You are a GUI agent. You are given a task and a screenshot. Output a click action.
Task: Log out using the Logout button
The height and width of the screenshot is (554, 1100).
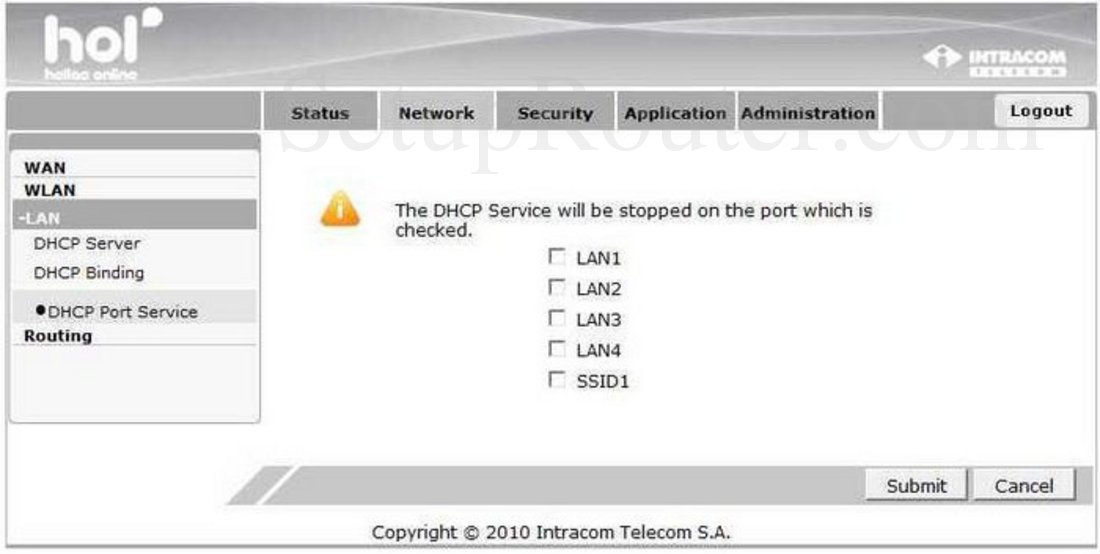click(1041, 111)
